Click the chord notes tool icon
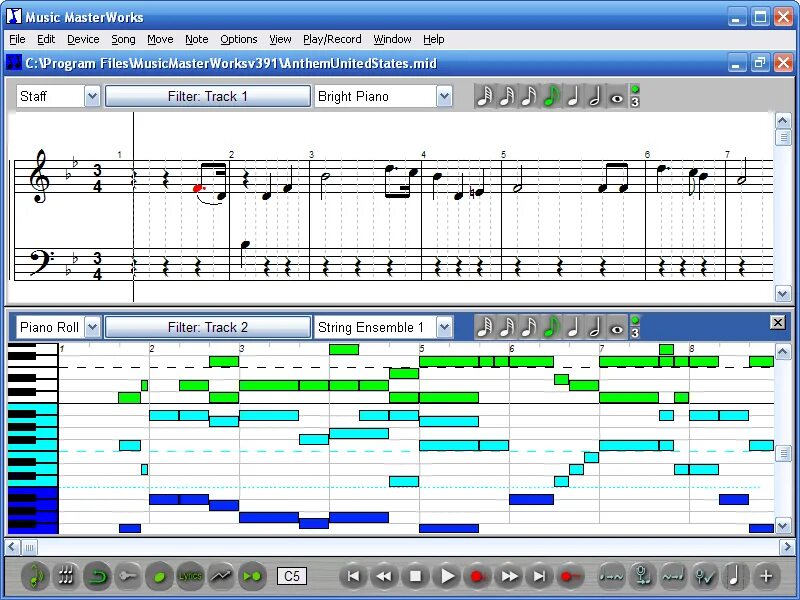Screen dimensions: 800x600 tap(66, 577)
